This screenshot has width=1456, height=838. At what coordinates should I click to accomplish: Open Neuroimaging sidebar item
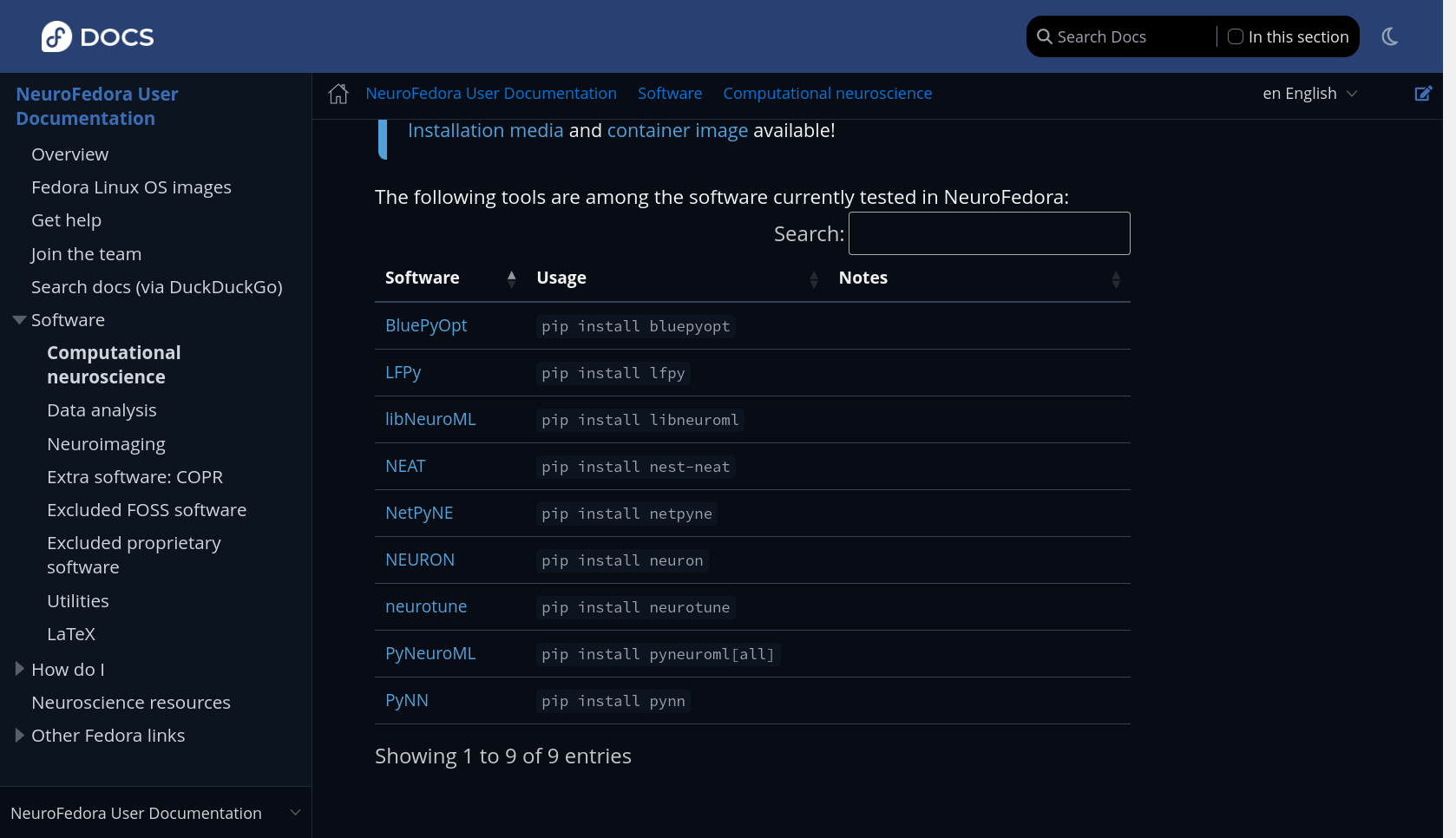tap(106, 444)
